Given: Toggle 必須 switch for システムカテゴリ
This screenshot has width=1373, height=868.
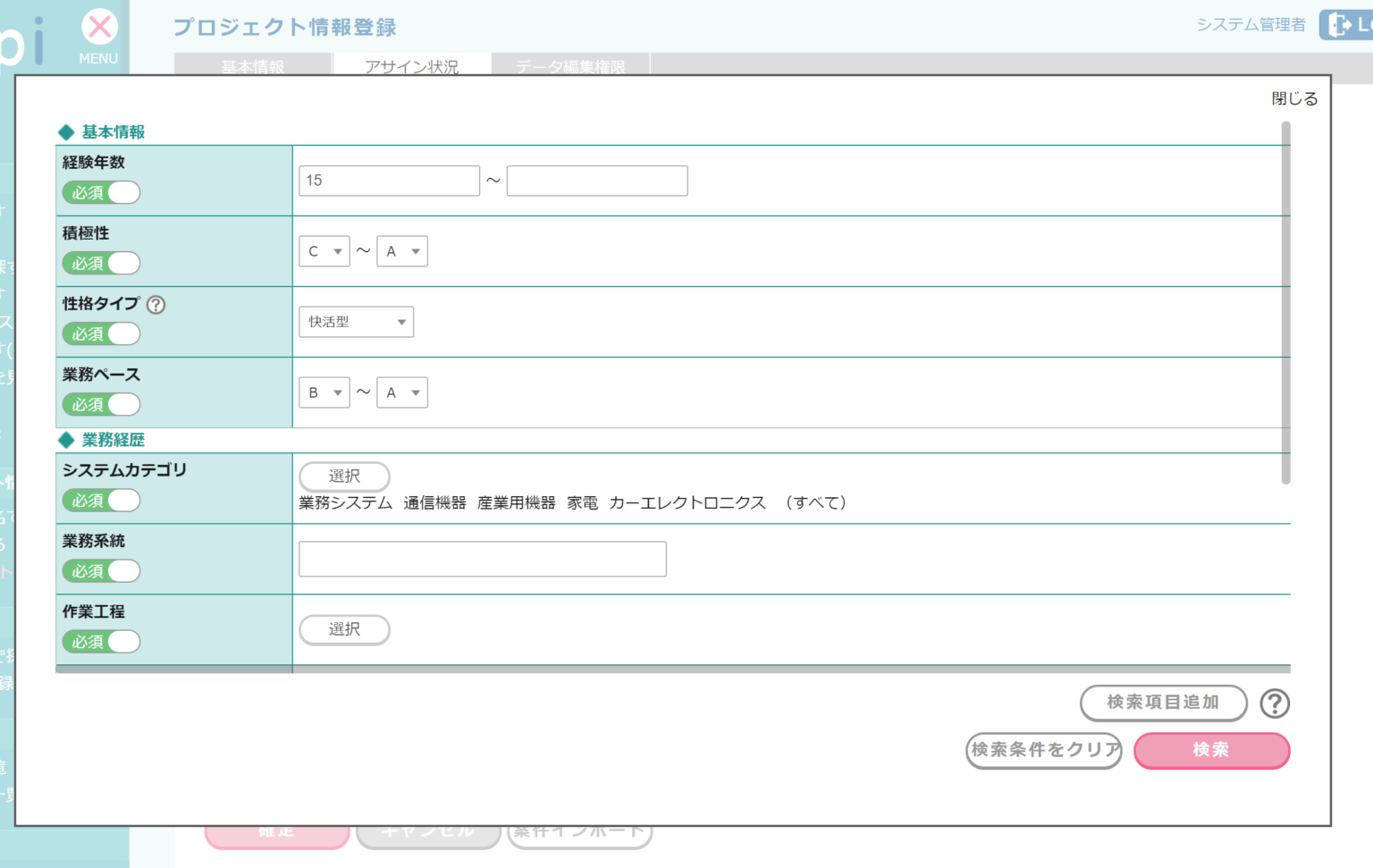Looking at the screenshot, I should 101,501.
